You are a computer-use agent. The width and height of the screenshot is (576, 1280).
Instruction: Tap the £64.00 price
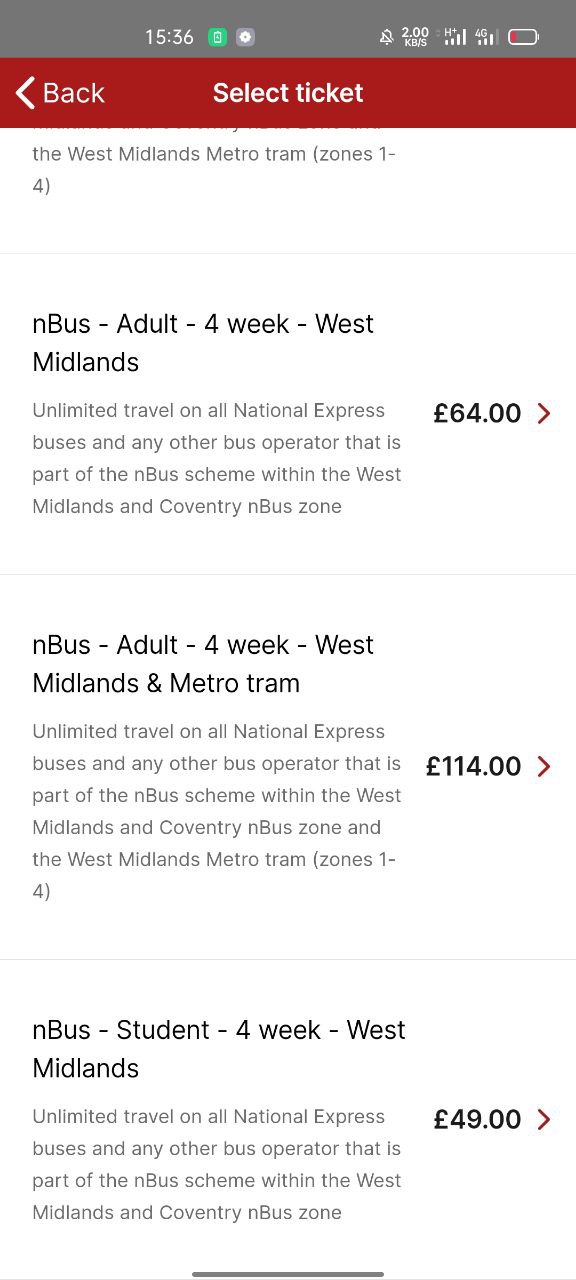tap(477, 413)
